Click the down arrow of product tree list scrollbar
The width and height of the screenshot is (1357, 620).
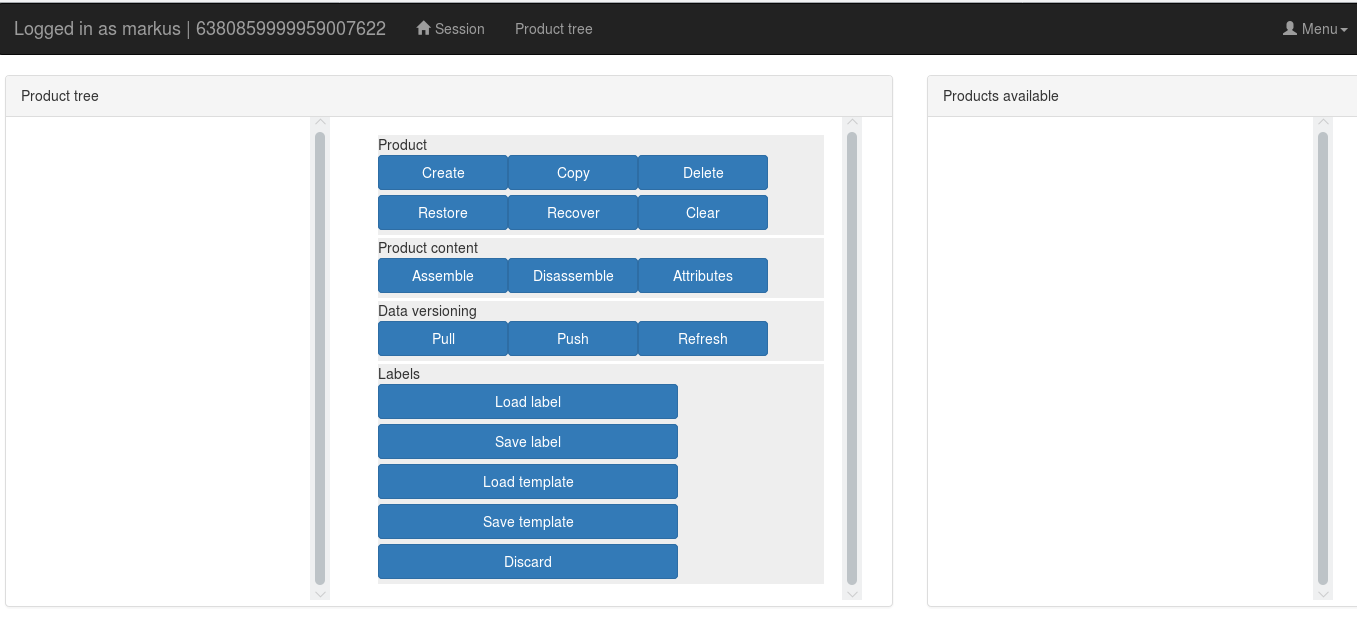point(320,593)
